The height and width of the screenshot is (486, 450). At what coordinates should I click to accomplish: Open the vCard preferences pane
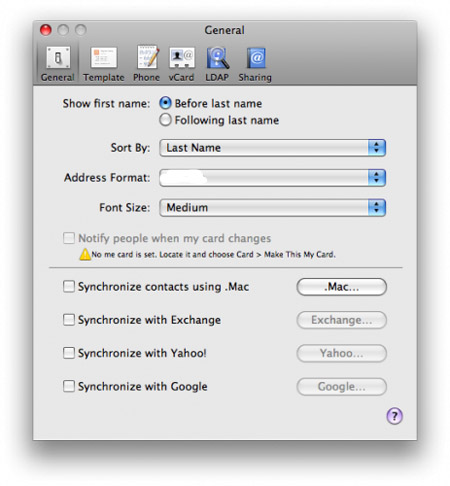181,64
